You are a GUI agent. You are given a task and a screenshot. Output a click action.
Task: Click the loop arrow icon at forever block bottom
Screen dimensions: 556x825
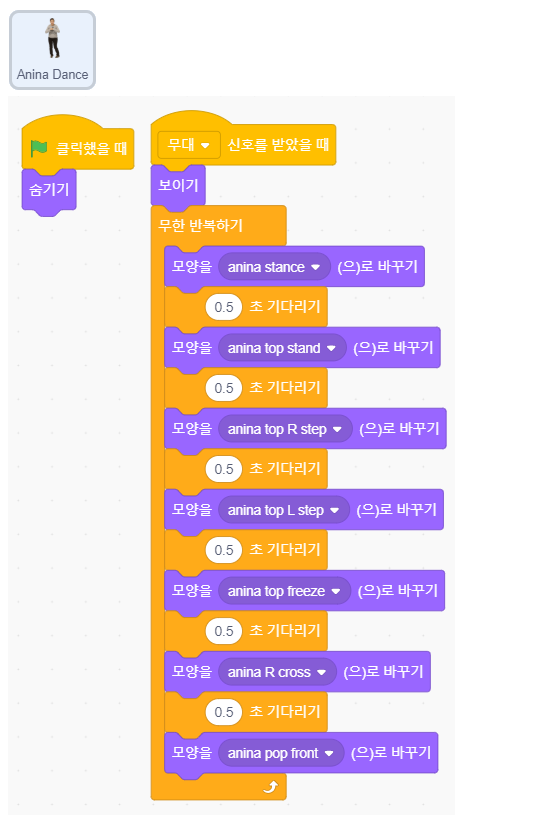click(x=270, y=787)
